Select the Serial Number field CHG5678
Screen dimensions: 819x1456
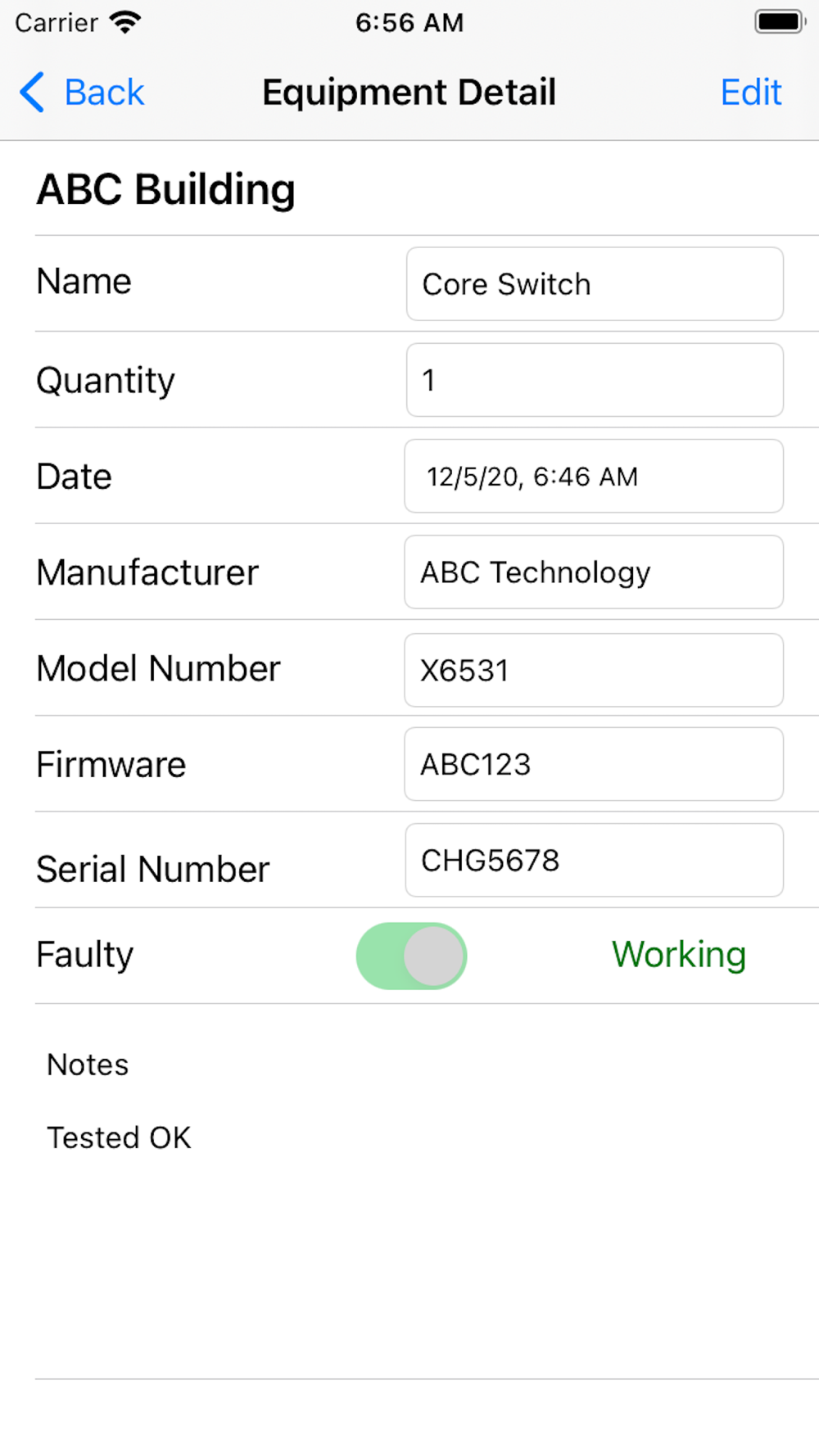(594, 860)
